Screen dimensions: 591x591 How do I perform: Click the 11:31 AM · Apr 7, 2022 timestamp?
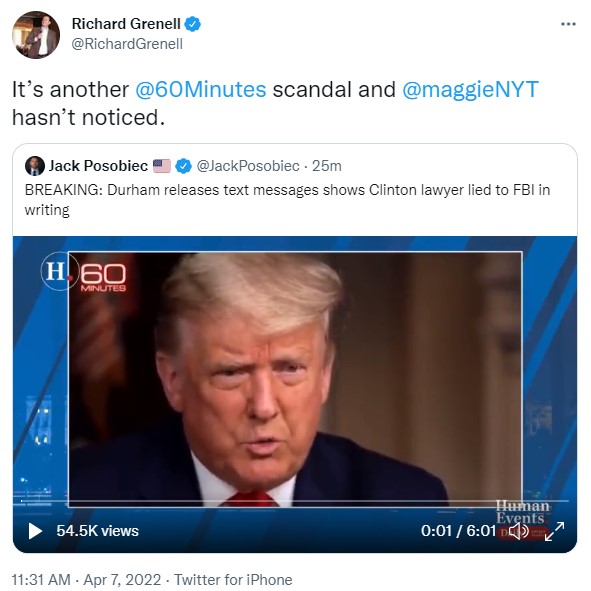tap(86, 580)
